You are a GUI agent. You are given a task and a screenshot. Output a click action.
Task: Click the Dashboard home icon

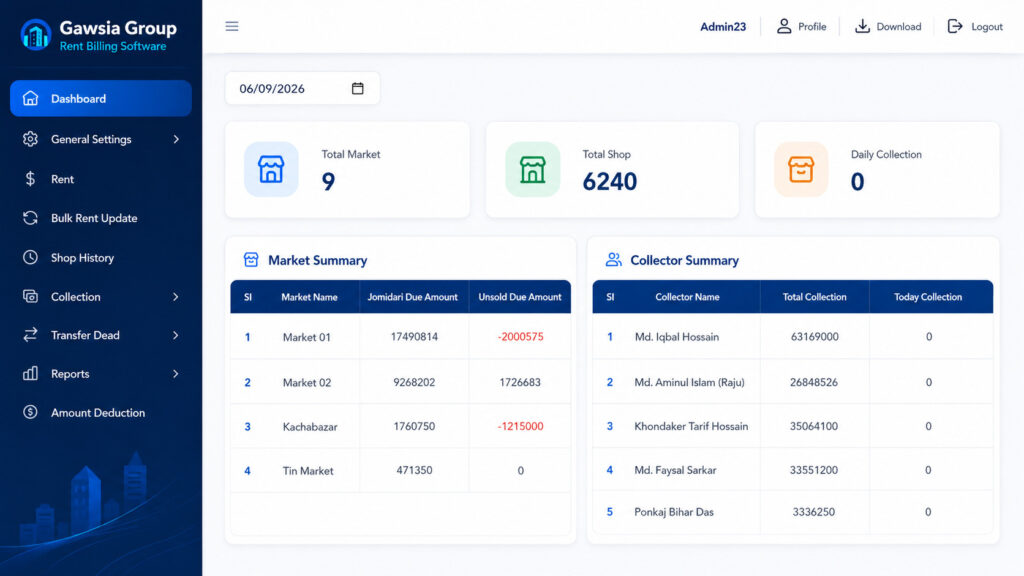30,98
